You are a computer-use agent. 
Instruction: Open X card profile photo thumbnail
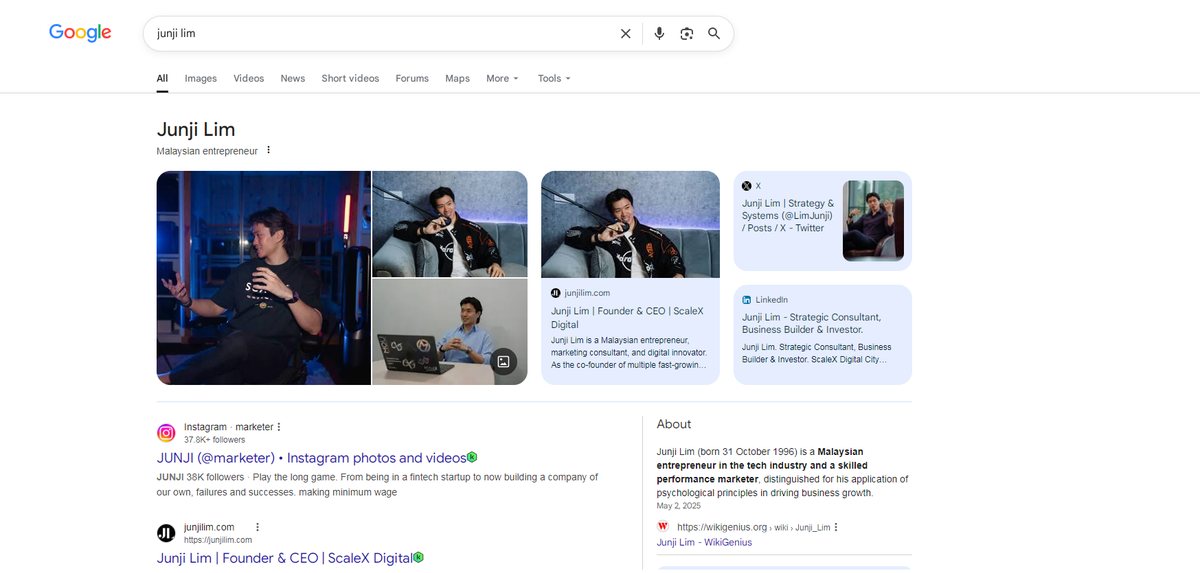[x=873, y=221]
